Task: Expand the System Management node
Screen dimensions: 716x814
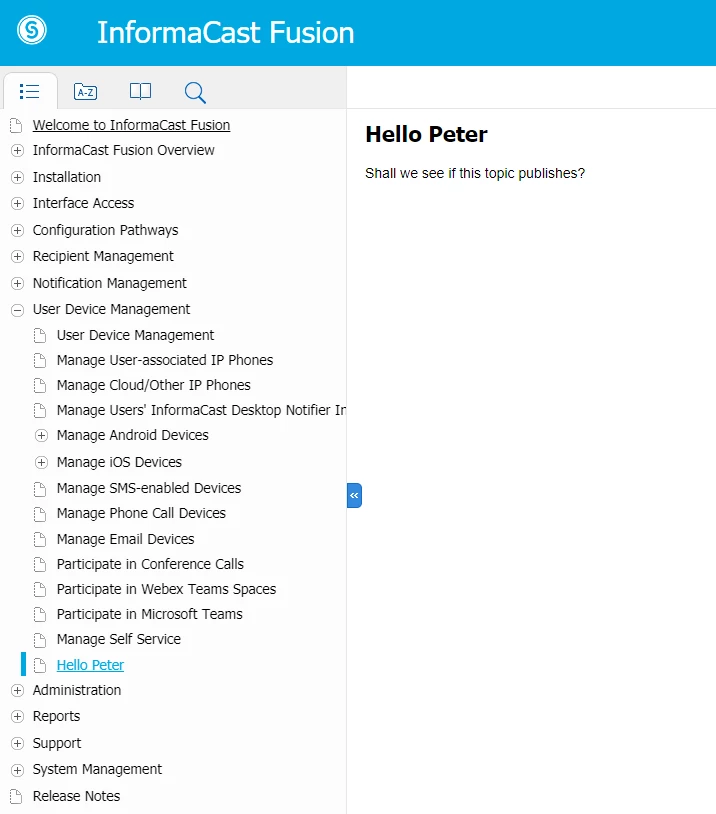Action: pos(17,770)
